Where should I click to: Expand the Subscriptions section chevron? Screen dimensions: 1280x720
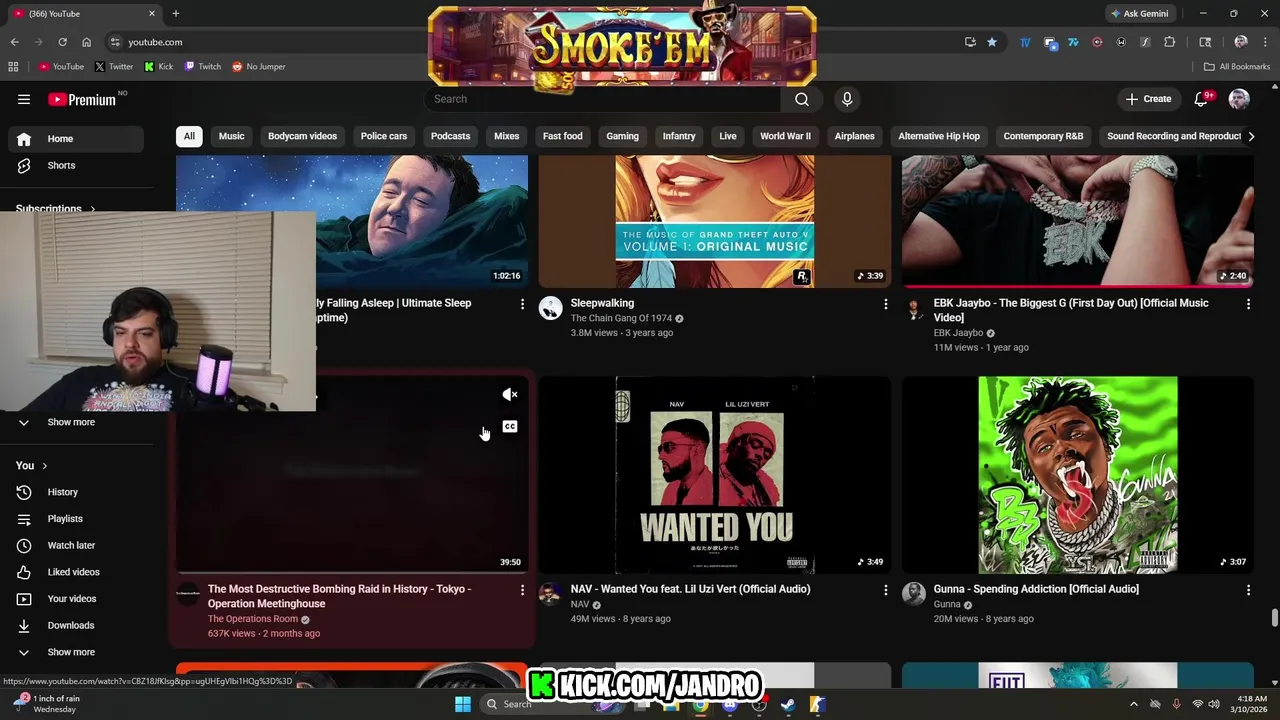93,209
